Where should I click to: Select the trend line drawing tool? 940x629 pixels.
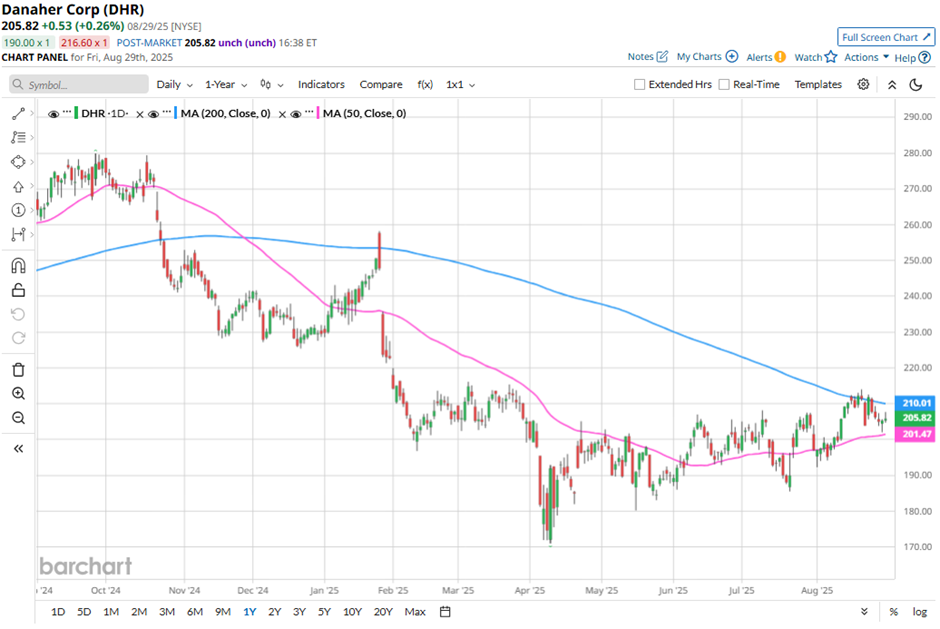coord(18,113)
